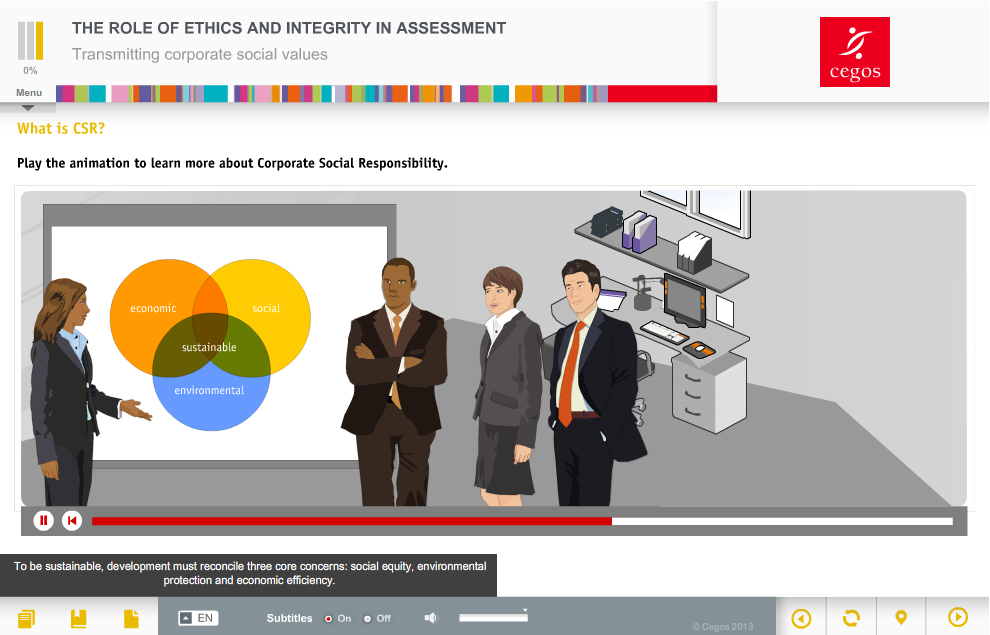The width and height of the screenshot is (990, 635).
Task: Go to the previous page arrow
Action: [x=801, y=618]
